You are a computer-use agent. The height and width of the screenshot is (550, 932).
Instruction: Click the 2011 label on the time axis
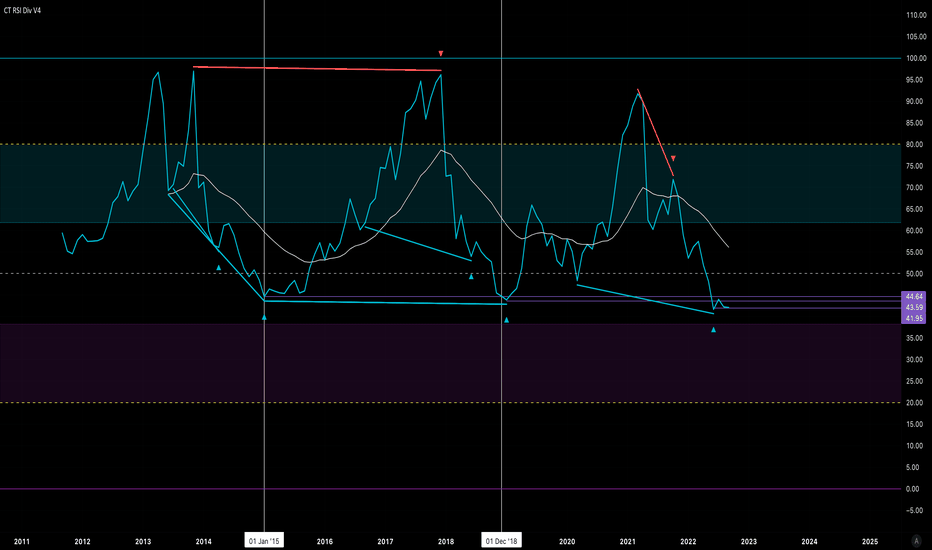pos(21,541)
